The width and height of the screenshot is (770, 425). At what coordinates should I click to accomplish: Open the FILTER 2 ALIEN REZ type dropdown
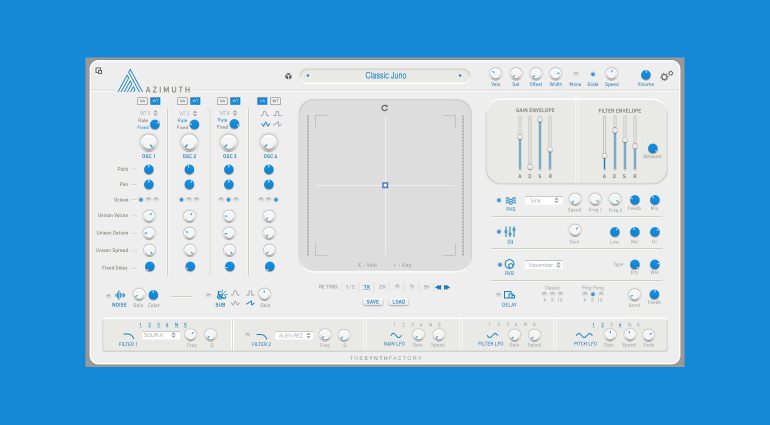pyautogui.click(x=294, y=336)
